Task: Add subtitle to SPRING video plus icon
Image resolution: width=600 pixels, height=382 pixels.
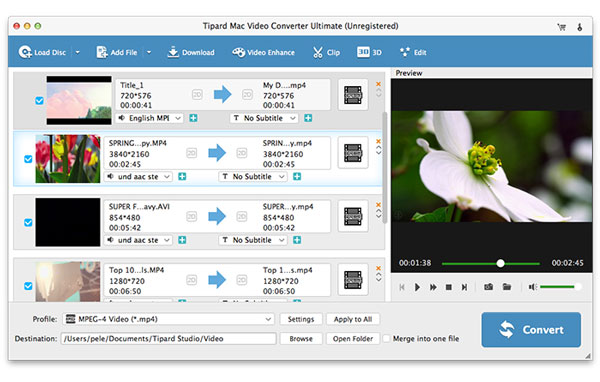Action: tap(297, 177)
